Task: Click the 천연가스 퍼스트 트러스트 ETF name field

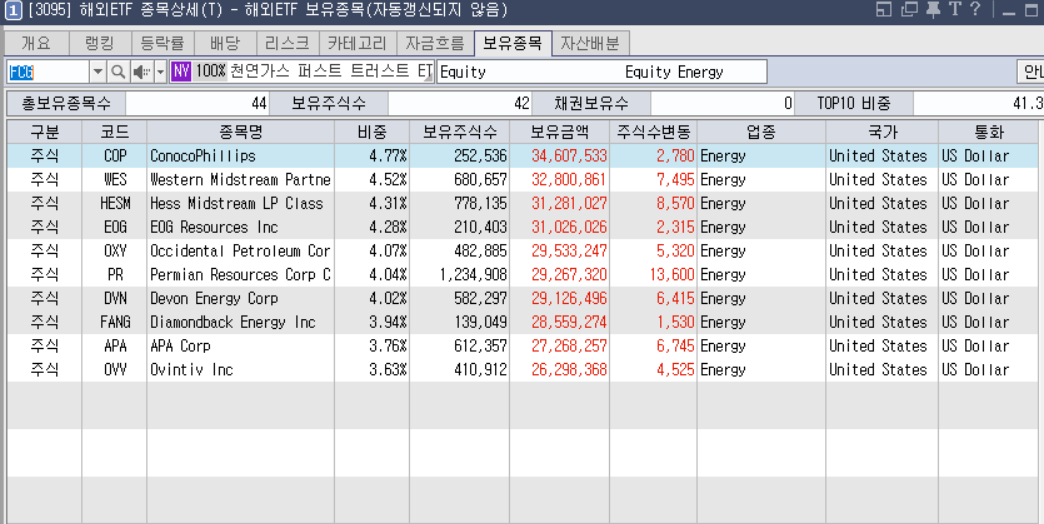Action: coord(332,71)
